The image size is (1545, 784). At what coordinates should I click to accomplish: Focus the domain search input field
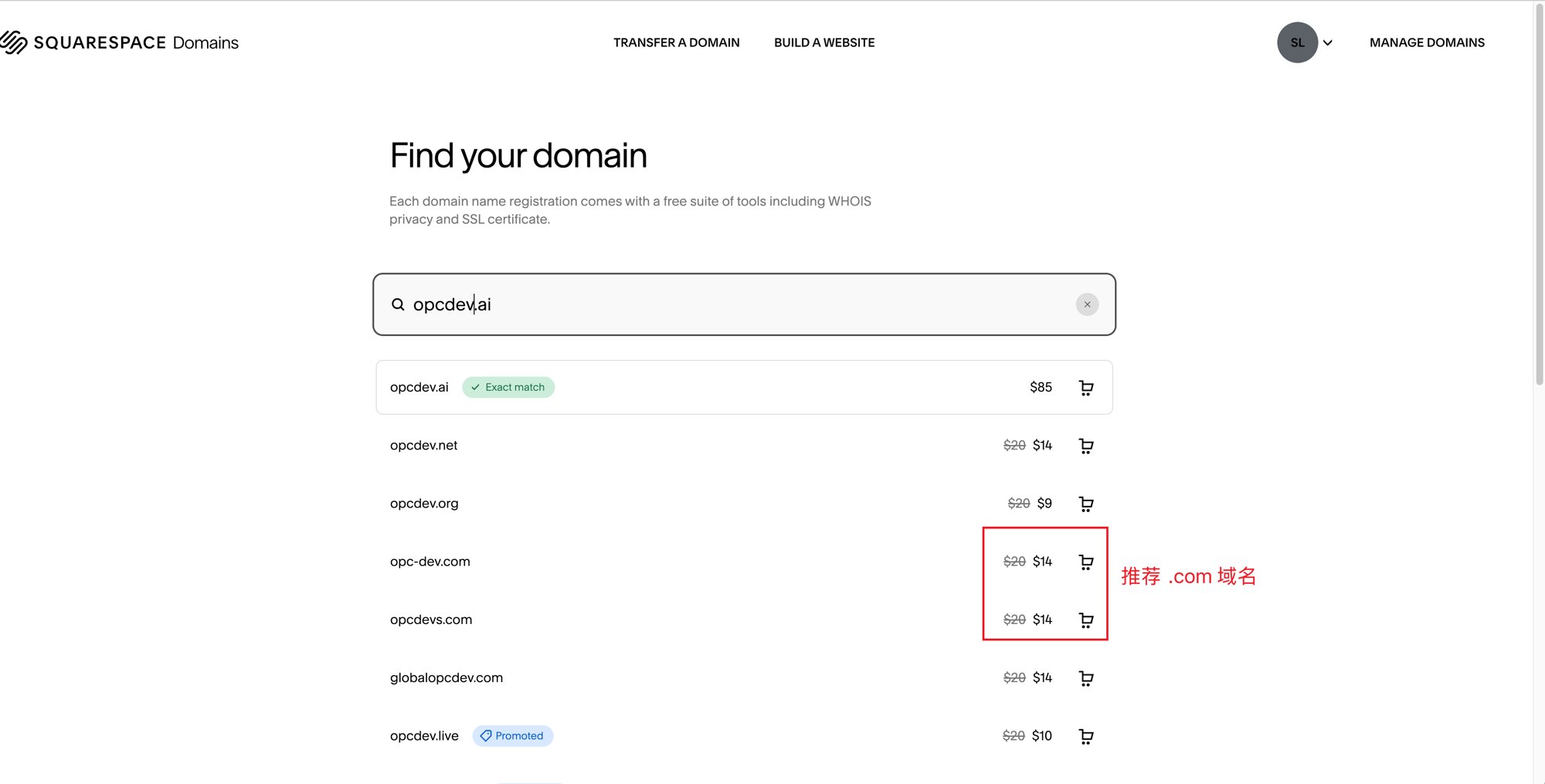[x=744, y=304]
